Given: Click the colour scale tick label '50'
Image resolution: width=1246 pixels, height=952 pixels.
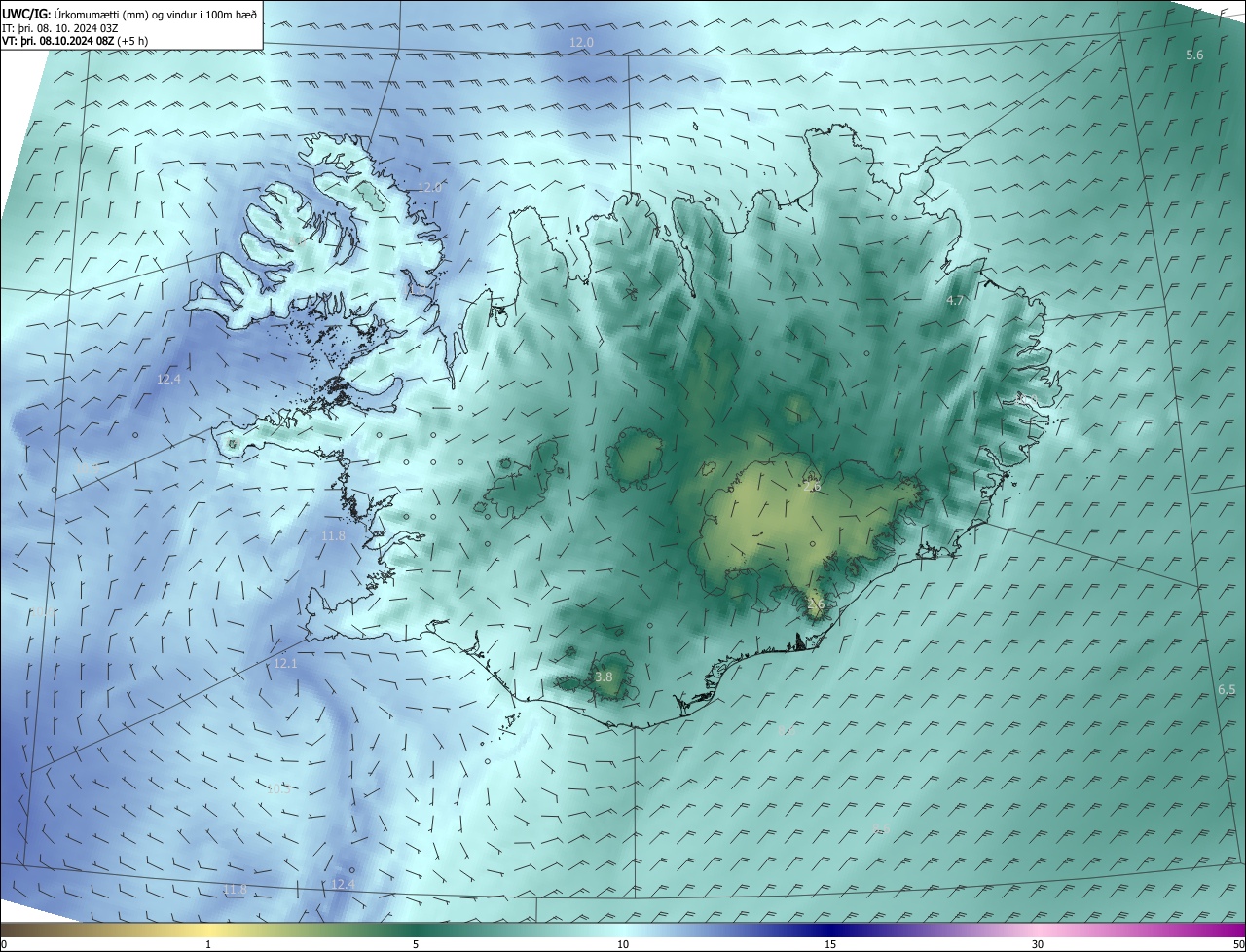Looking at the screenshot, I should click(x=1238, y=945).
